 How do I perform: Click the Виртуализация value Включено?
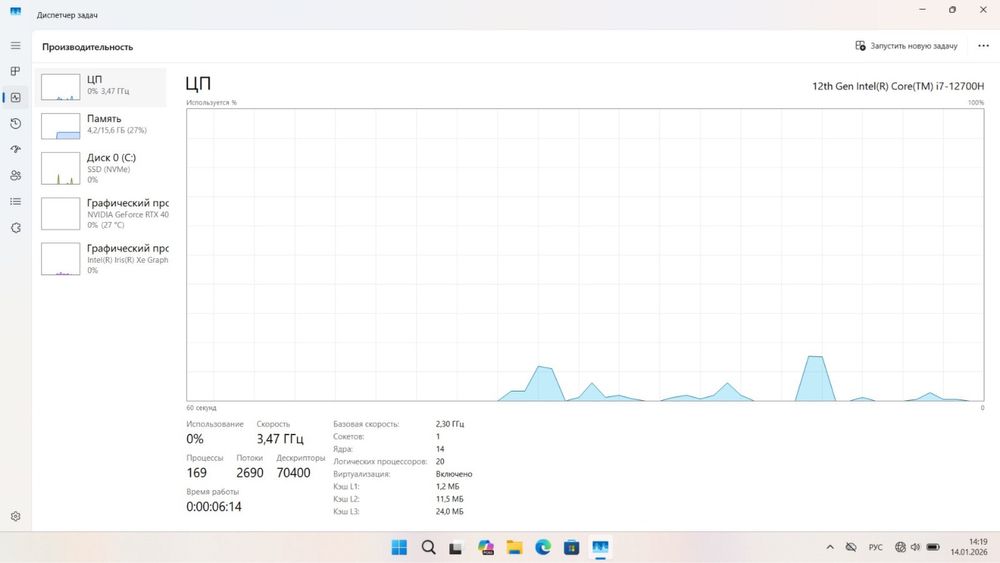(453, 474)
